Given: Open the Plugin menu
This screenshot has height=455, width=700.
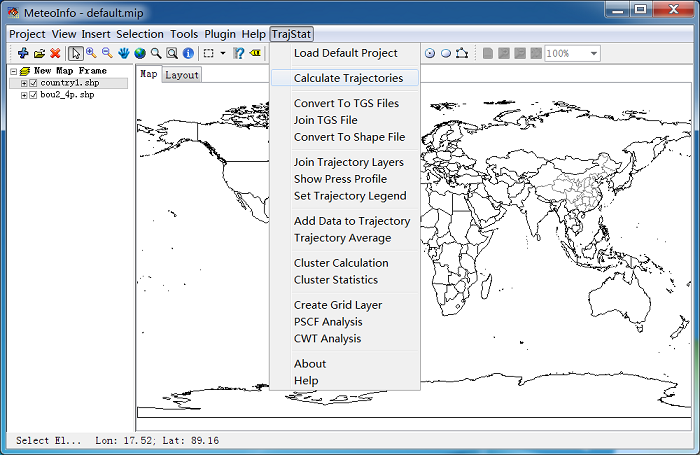Looking at the screenshot, I should click(220, 34).
